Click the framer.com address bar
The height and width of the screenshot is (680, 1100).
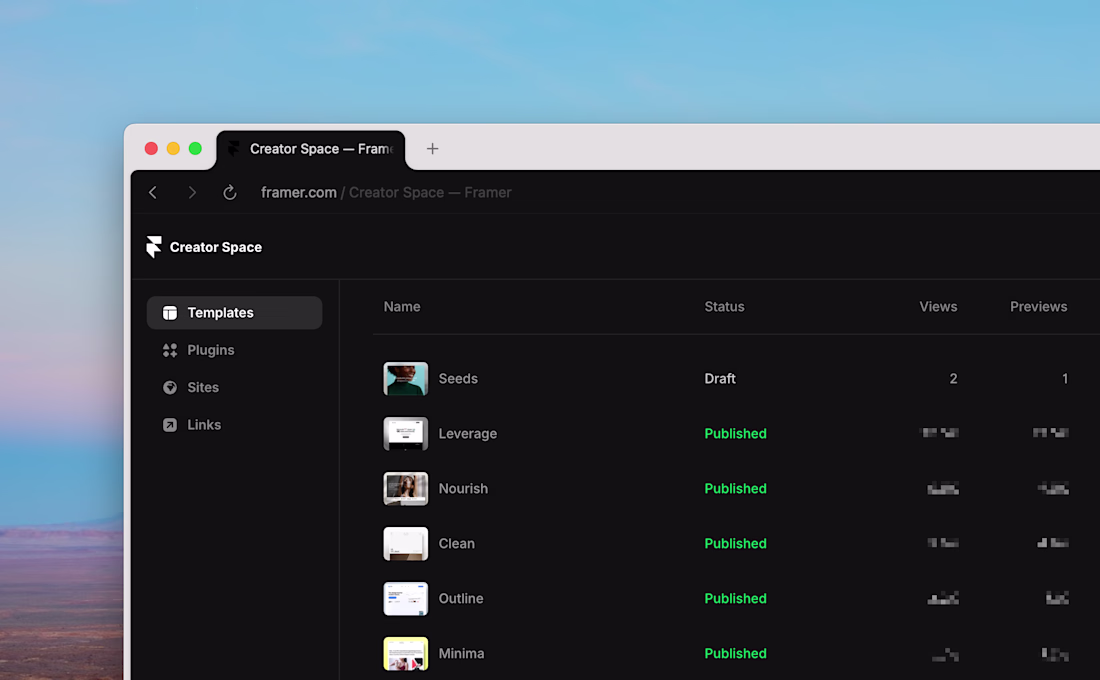tap(386, 193)
